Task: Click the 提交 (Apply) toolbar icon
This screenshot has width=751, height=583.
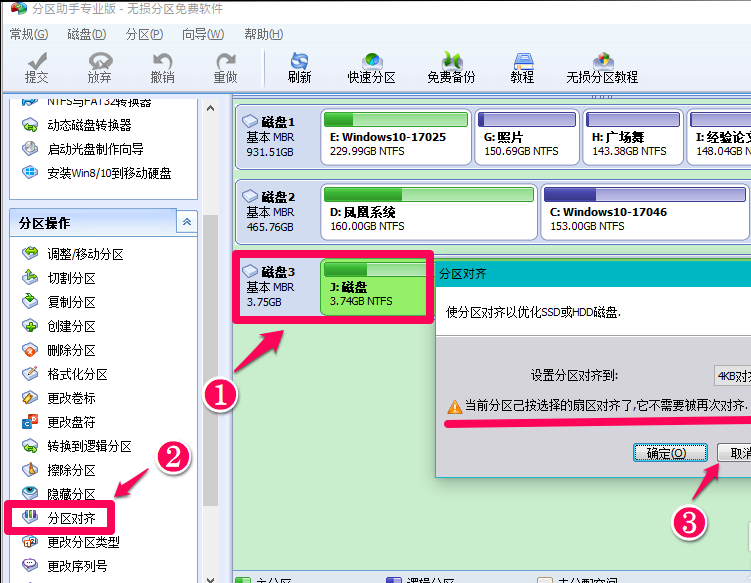Action: pyautogui.click(x=36, y=67)
